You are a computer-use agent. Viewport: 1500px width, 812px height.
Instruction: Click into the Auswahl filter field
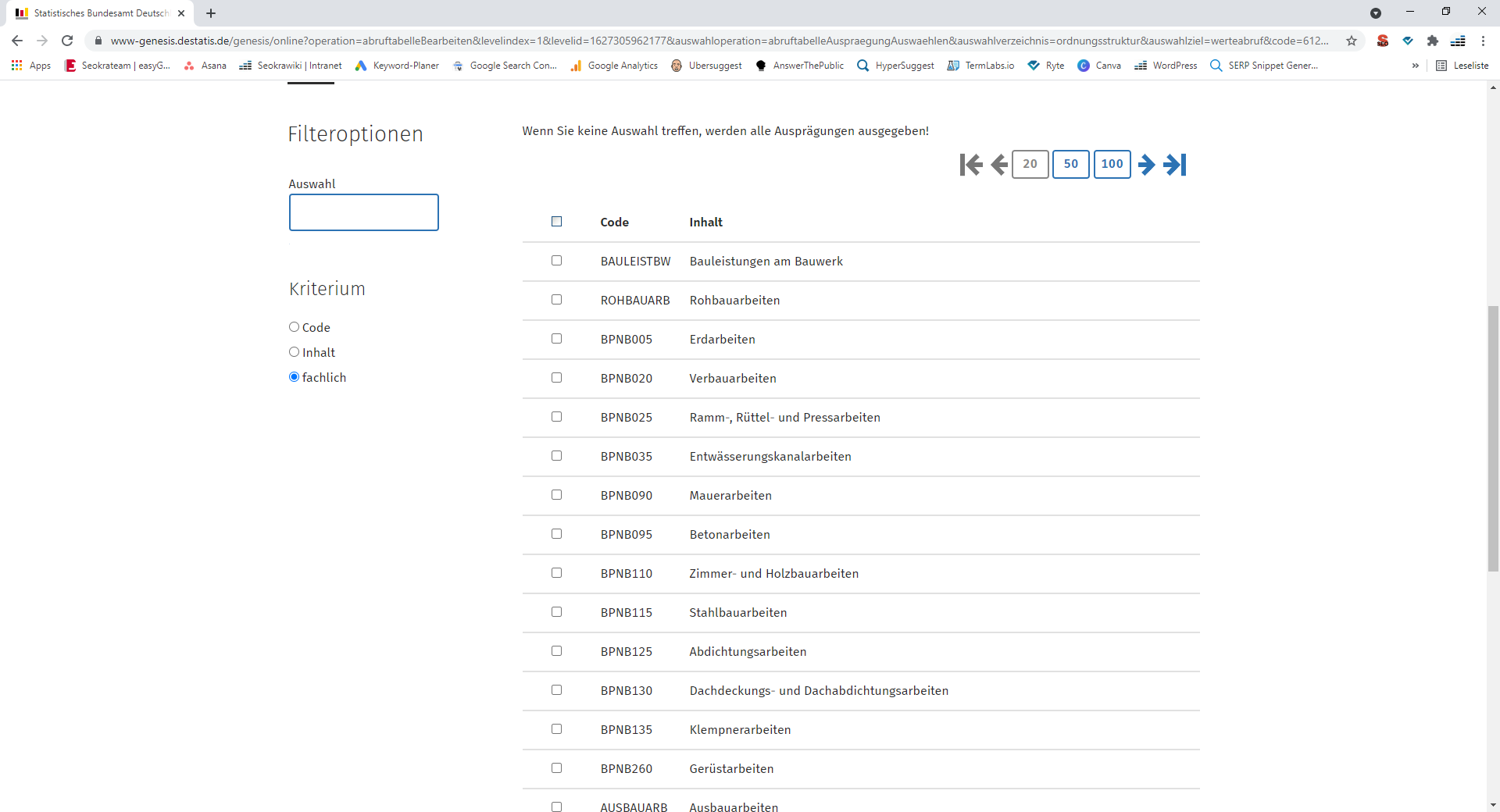tap(363, 212)
